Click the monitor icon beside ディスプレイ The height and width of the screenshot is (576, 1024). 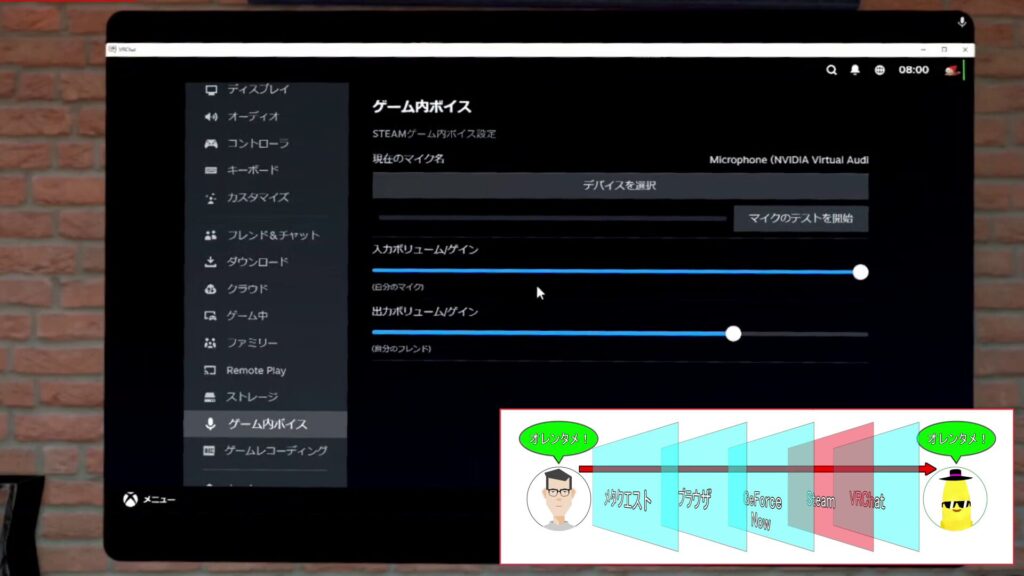(211, 89)
